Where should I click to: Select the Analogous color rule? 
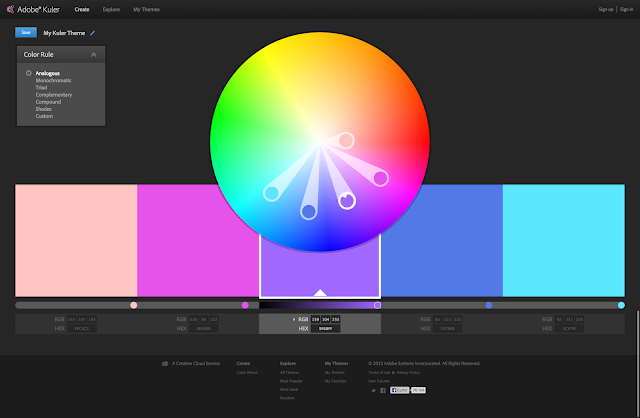tap(47, 73)
